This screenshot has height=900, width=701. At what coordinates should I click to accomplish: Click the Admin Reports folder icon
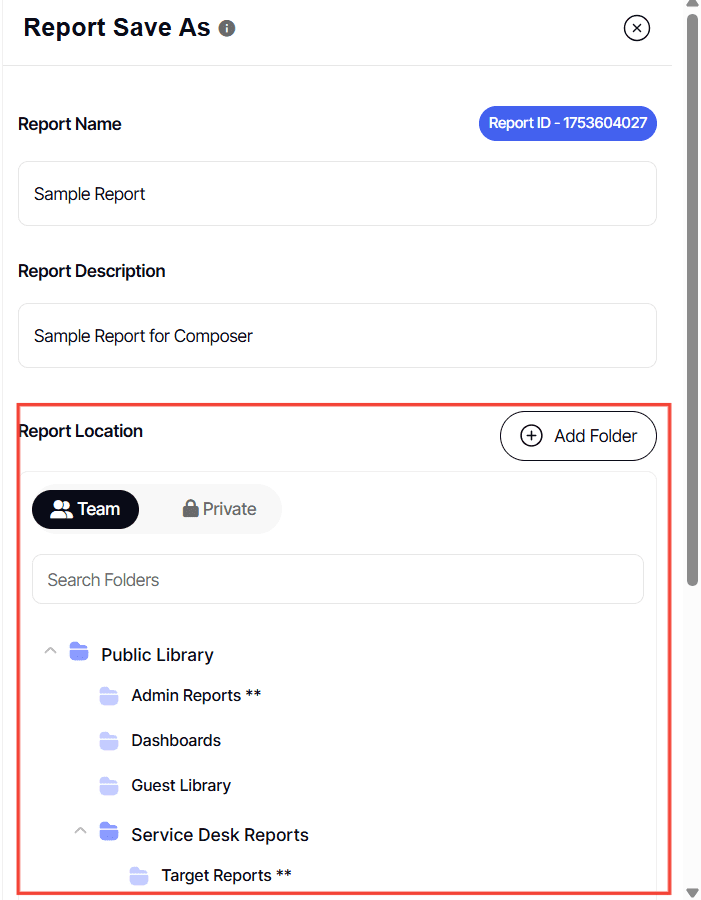pos(109,696)
